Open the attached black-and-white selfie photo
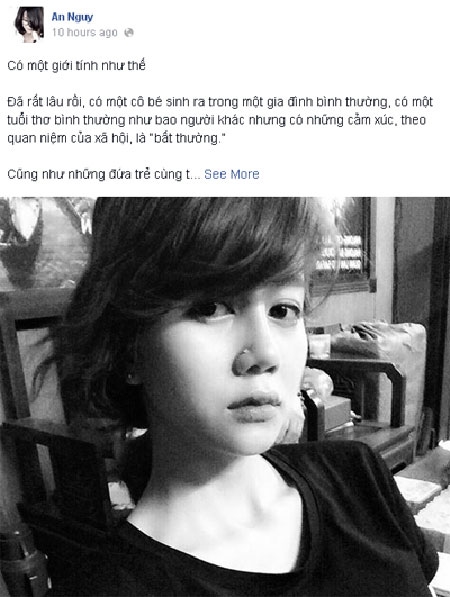The height and width of the screenshot is (597, 450). coord(225,397)
